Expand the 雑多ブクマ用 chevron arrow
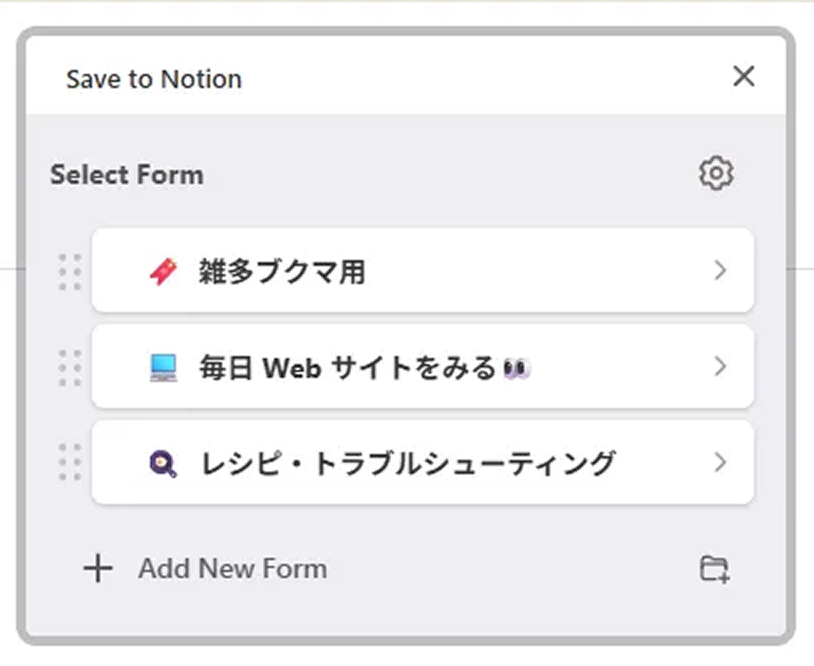 (720, 270)
